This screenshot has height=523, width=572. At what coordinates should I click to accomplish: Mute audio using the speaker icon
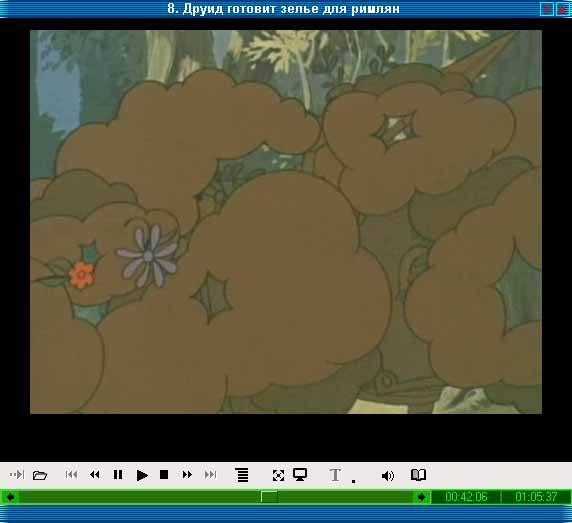(387, 476)
